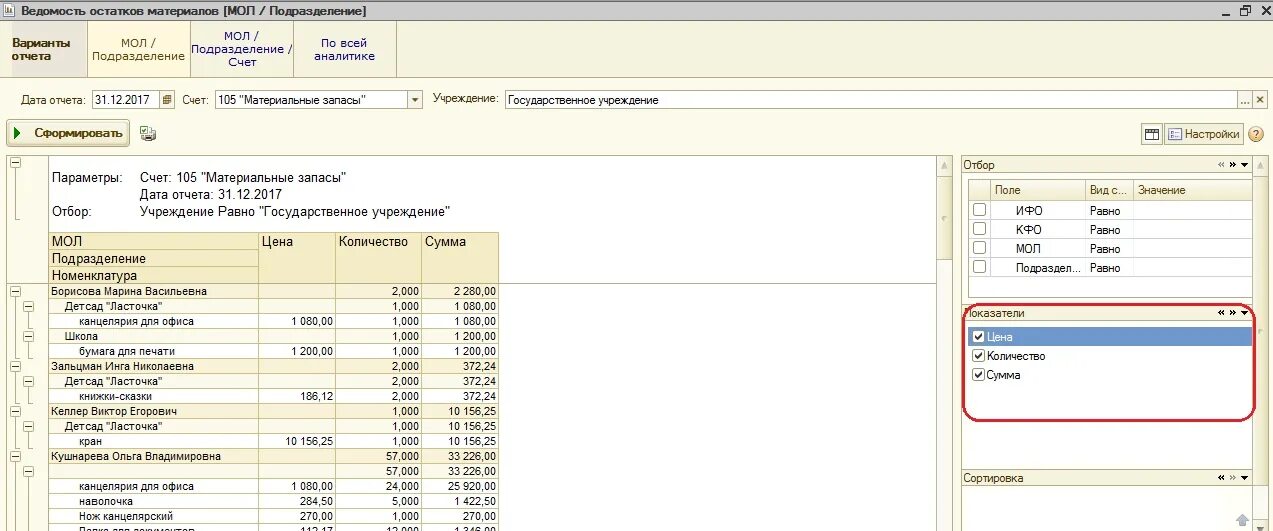Screen dimensions: 1273x531
Task: Clear the Учреждение field with the X button
Action: [1260, 100]
